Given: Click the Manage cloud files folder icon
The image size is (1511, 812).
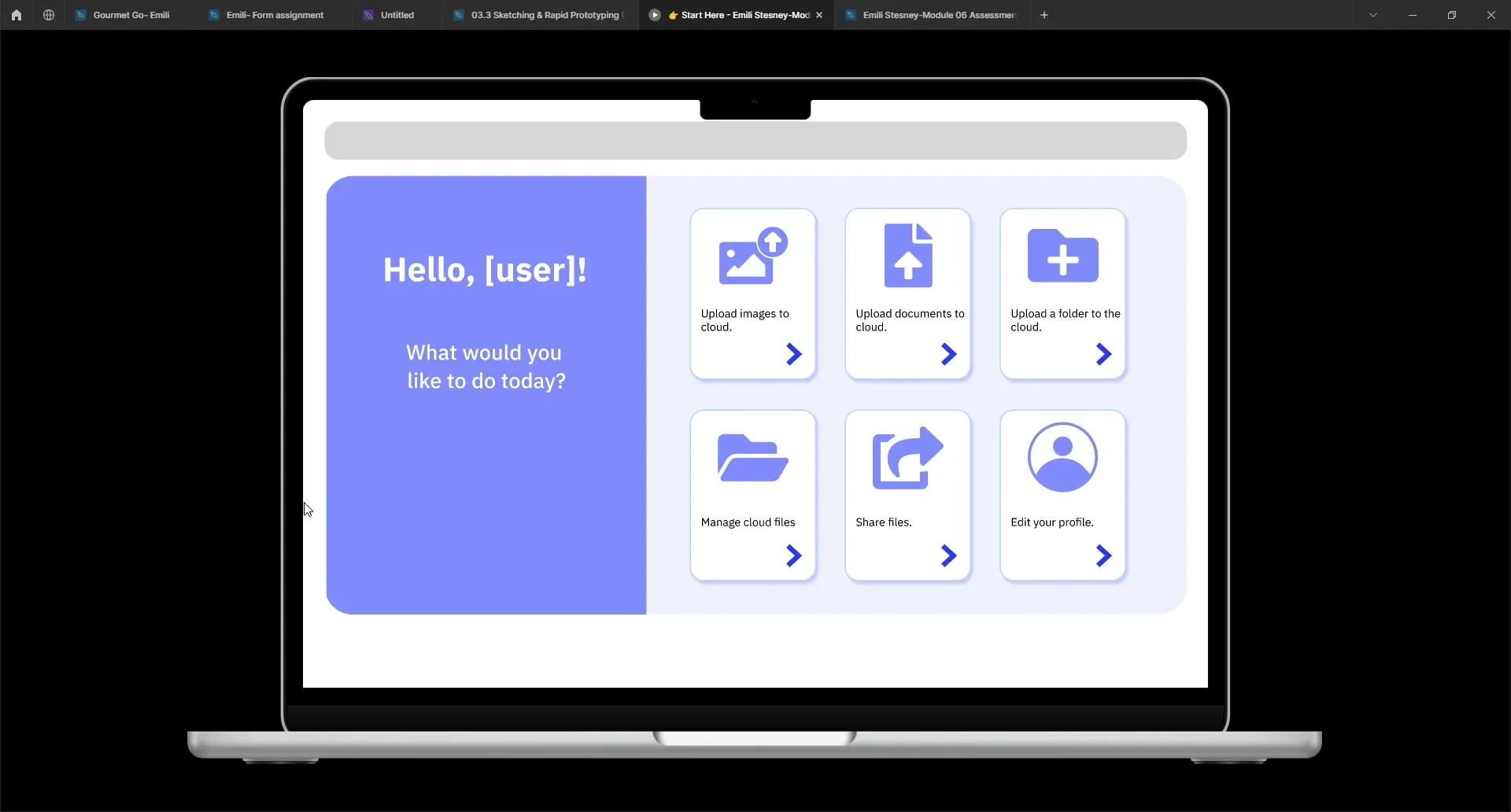Looking at the screenshot, I should coord(752,457).
